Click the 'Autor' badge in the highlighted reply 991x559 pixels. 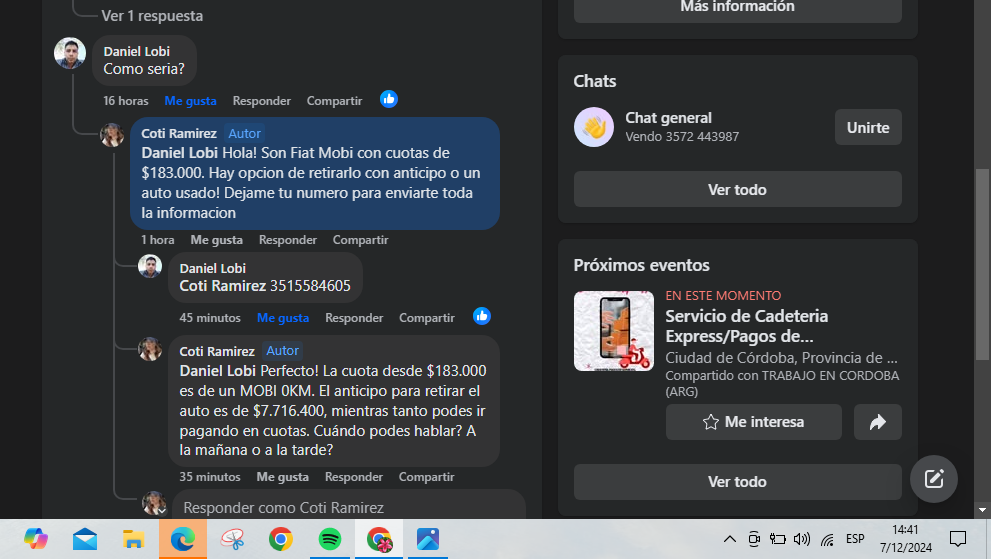click(x=245, y=133)
